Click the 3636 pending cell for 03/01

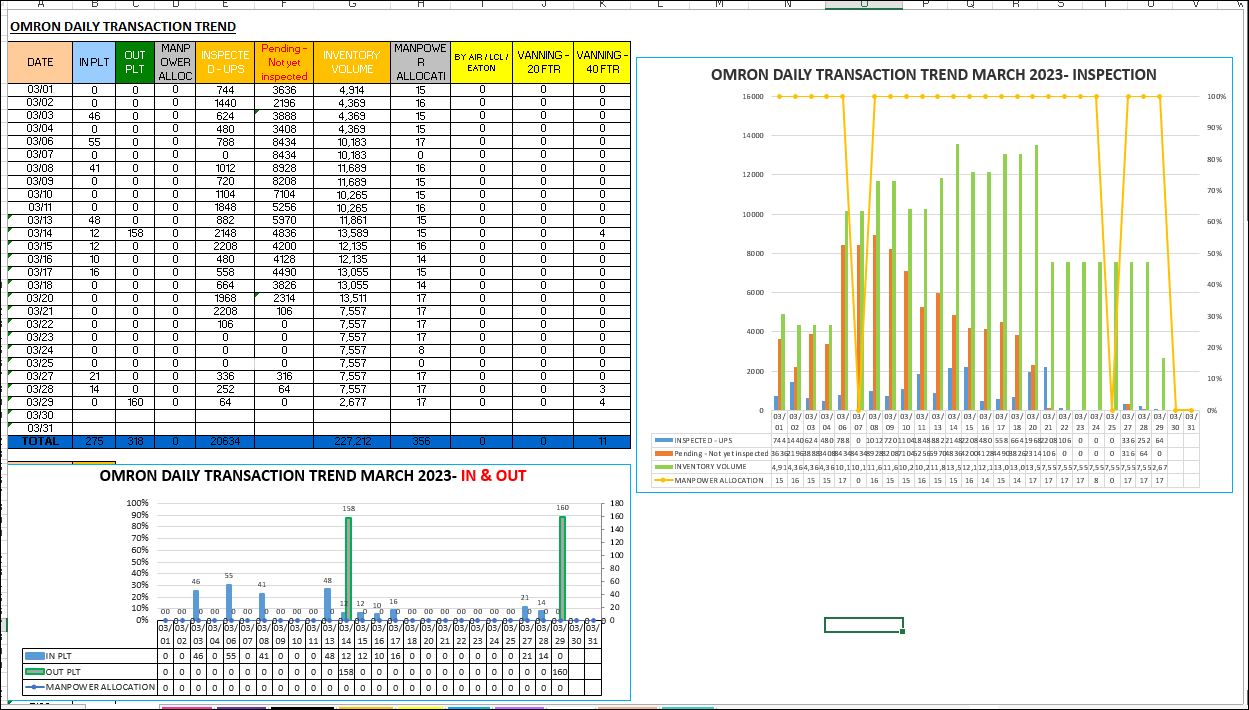284,89
